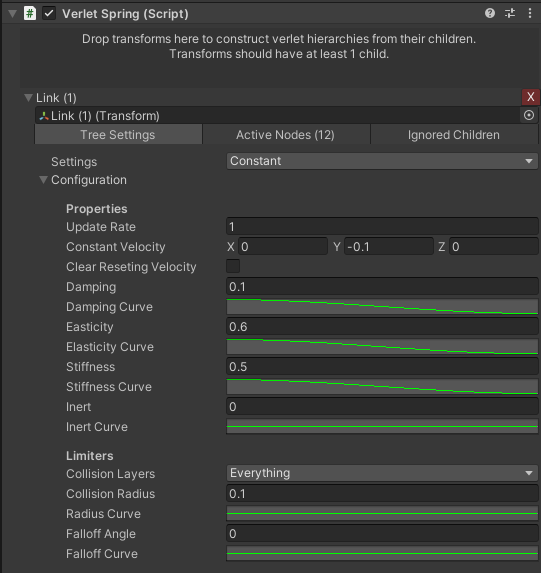This screenshot has height=573, width=541.
Task: Switch to the Ignored Children tab
Action: pos(454,135)
